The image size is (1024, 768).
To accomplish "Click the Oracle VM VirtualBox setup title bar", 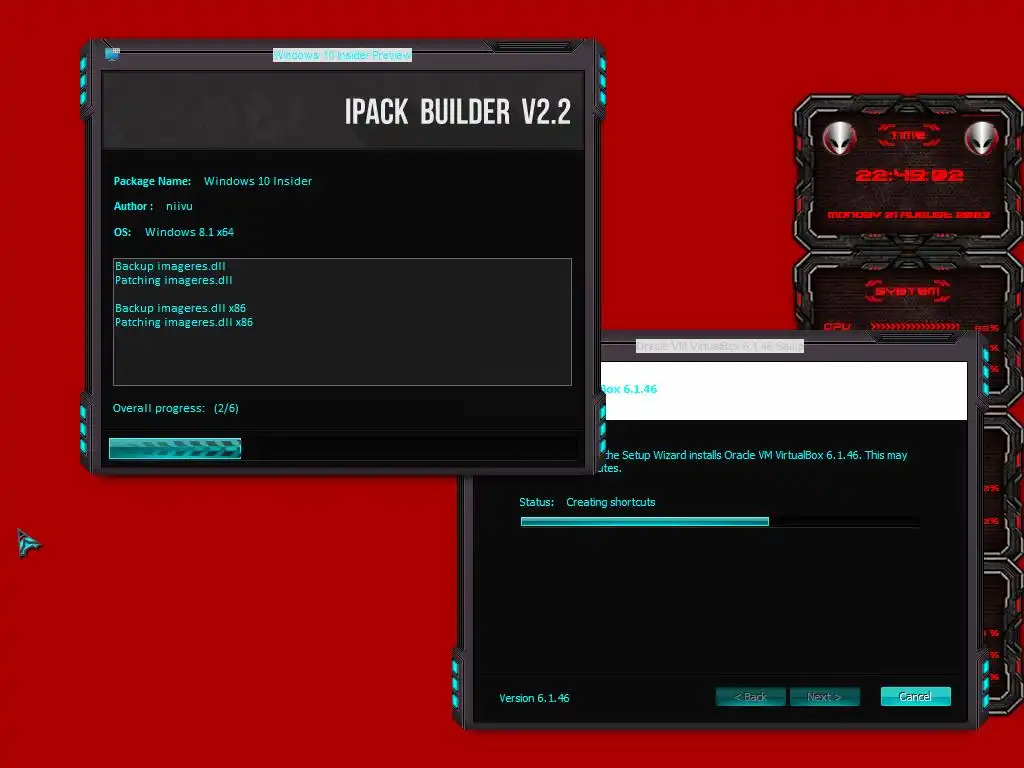I will click(720, 346).
